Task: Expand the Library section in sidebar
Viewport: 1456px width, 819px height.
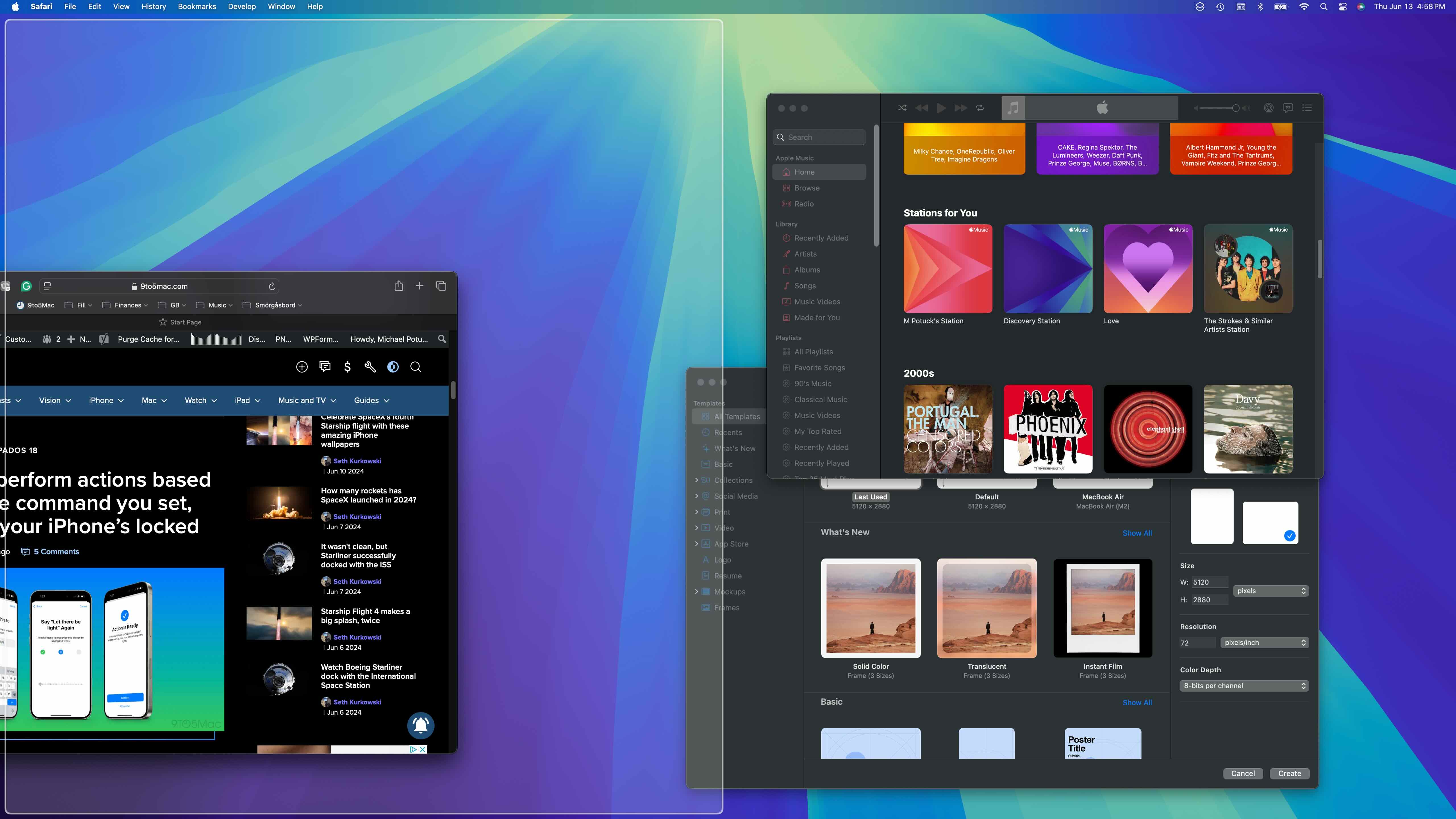Action: (787, 224)
